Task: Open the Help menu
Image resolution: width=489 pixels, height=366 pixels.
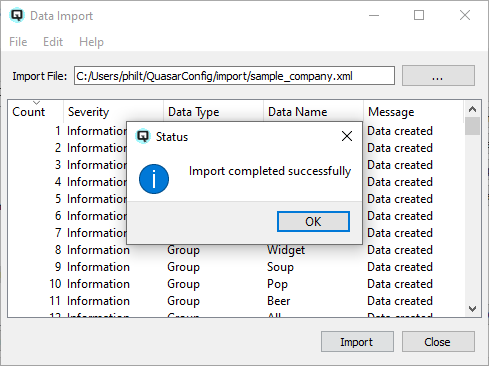Action: pos(91,42)
